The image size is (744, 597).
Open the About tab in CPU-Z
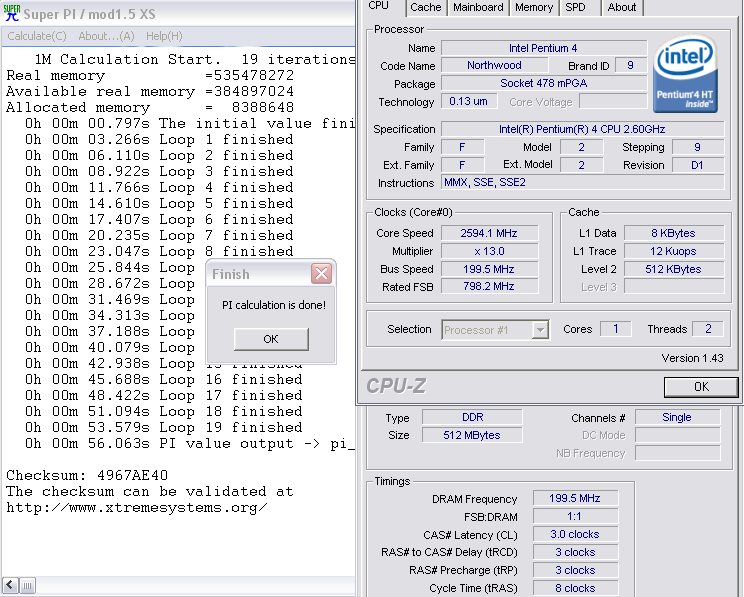click(x=622, y=7)
